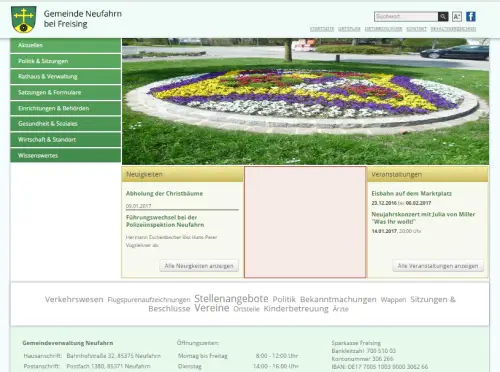Viewport: 500px width, 372px height.
Task: Click the search magnifier button
Action: [443, 16]
